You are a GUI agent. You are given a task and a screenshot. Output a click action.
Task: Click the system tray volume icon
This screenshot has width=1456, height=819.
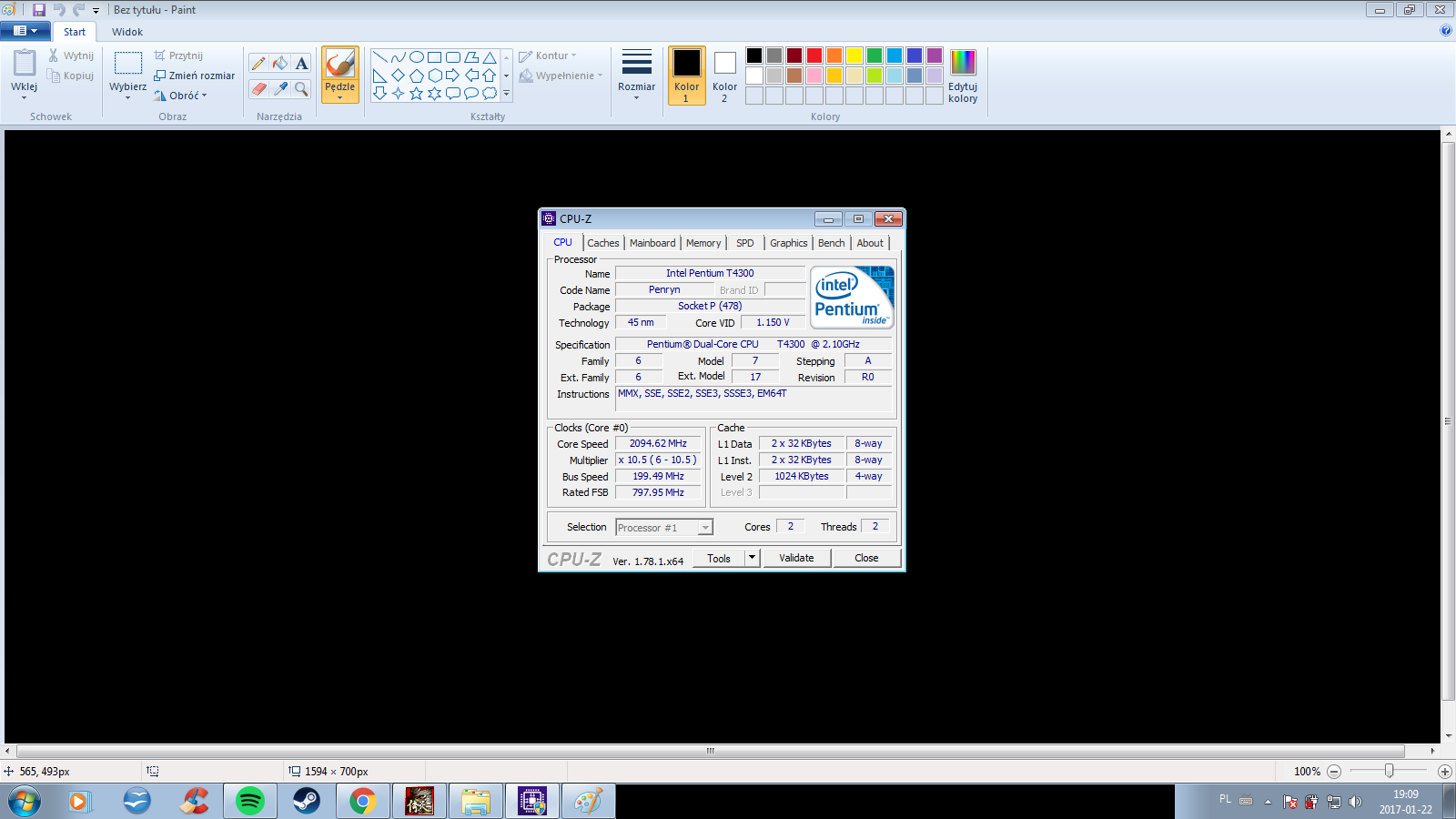coord(1356,802)
